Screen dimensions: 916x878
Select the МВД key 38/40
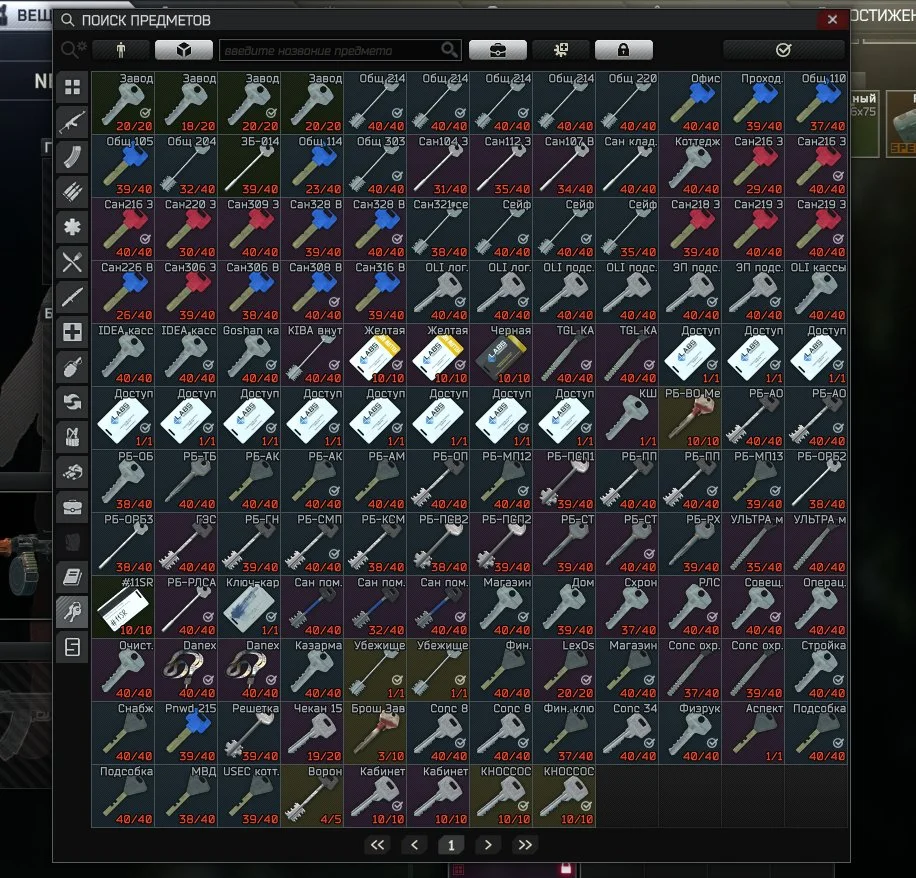(x=186, y=797)
